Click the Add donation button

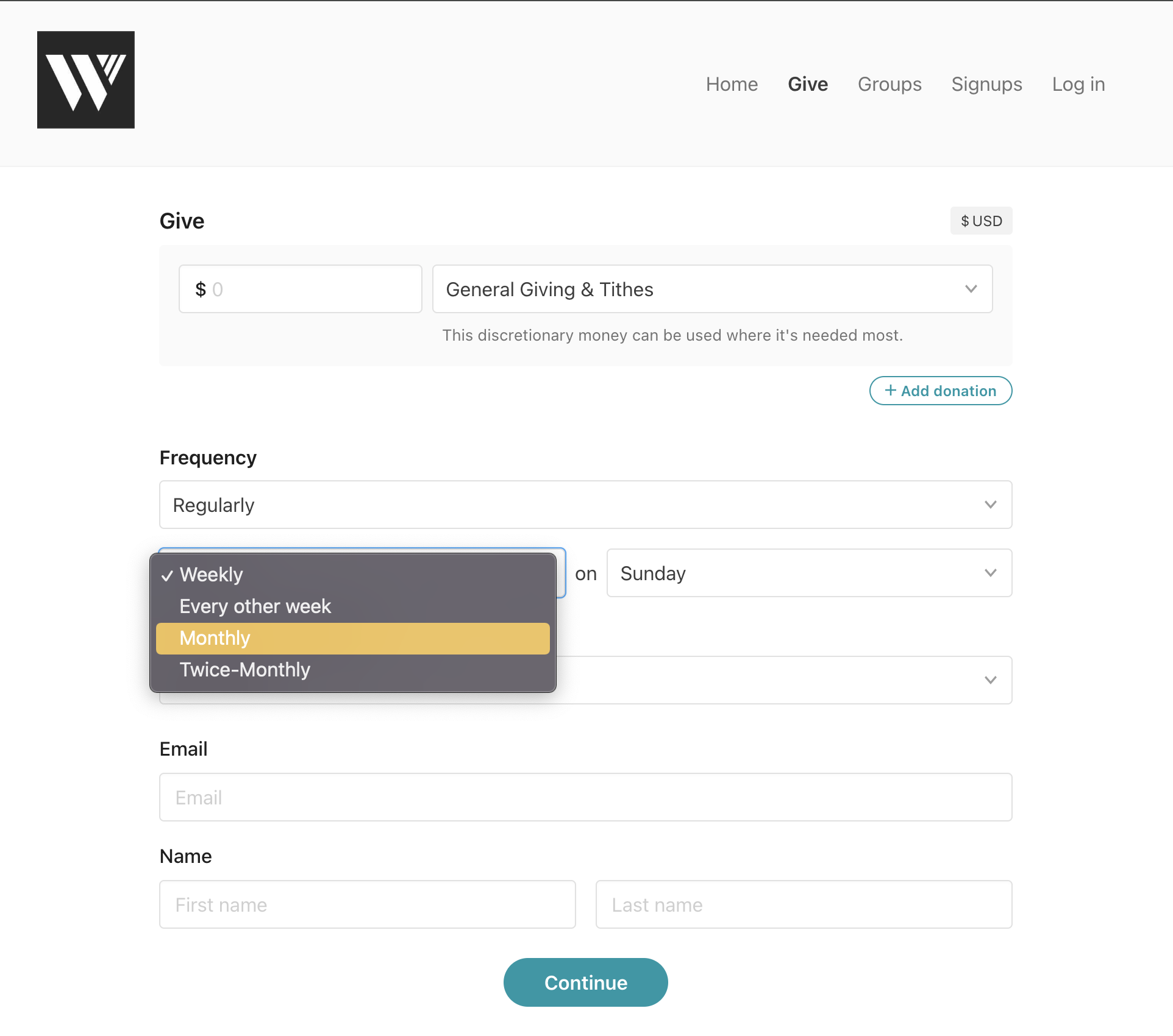tap(940, 391)
